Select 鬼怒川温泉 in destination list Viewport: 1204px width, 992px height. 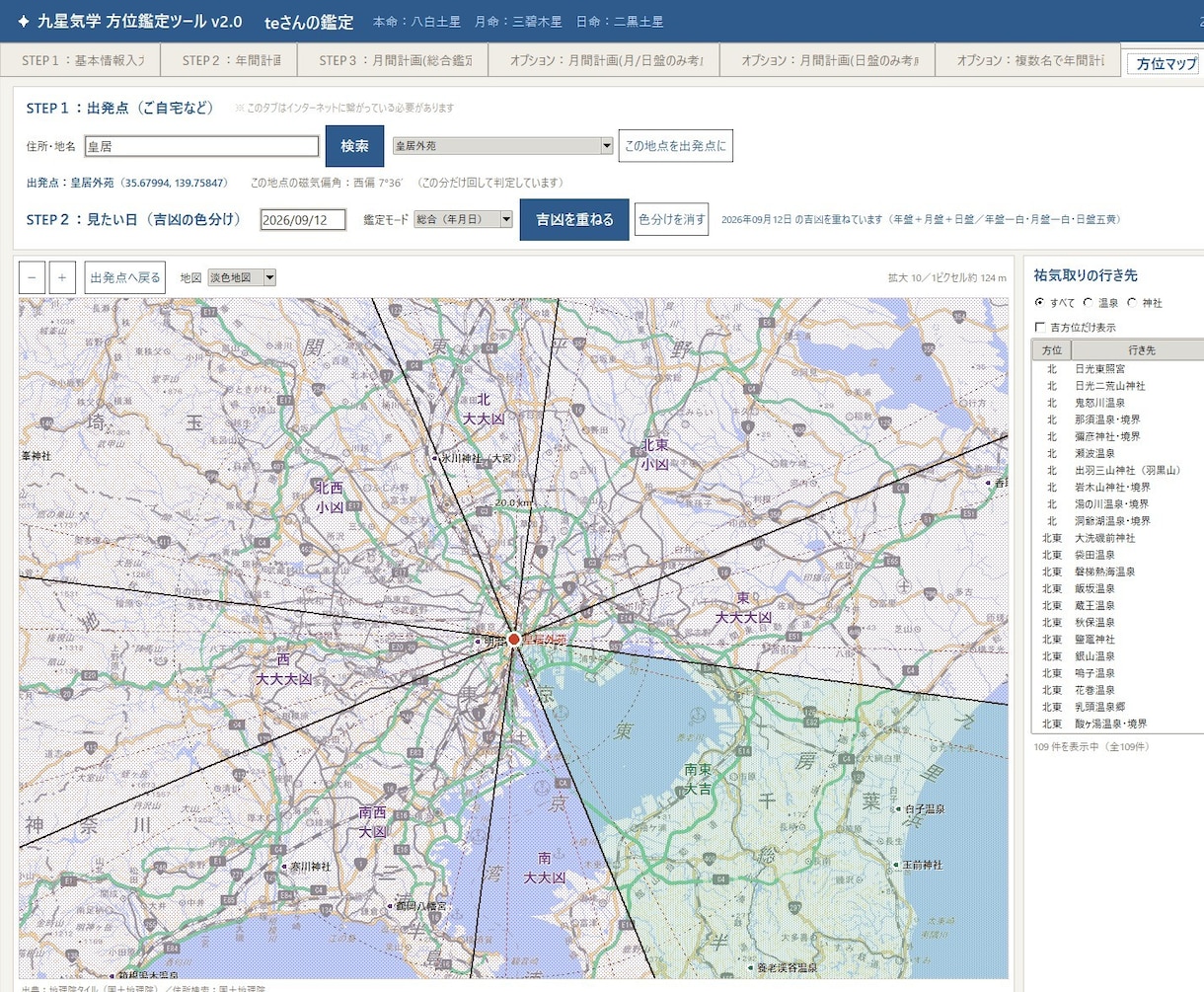(x=1118, y=403)
